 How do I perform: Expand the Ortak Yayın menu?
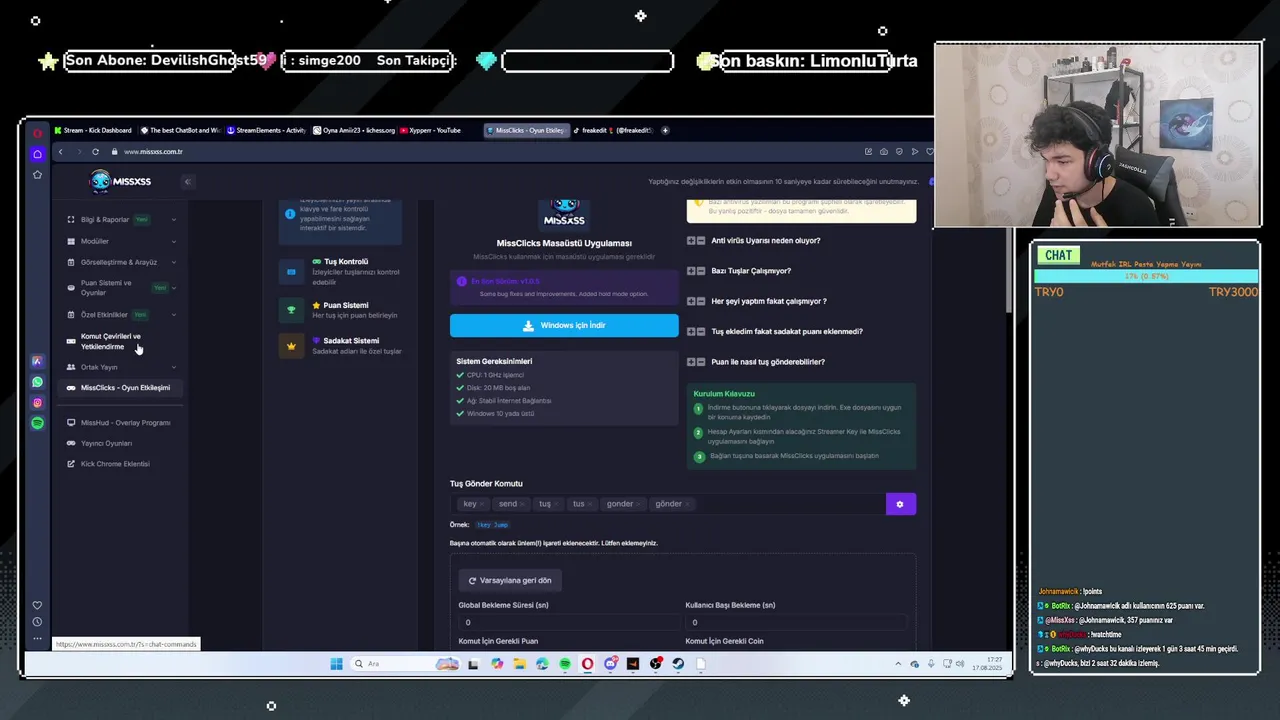[x=120, y=367]
